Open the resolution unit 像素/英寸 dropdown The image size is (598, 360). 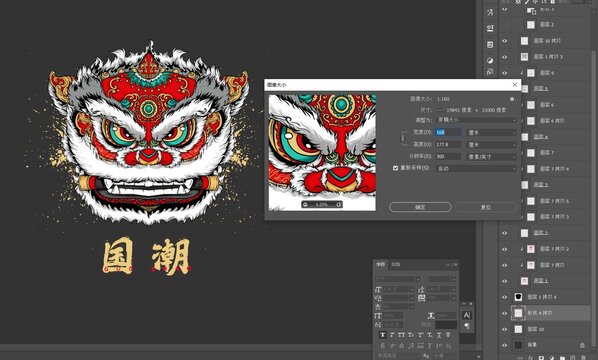tap(492, 156)
